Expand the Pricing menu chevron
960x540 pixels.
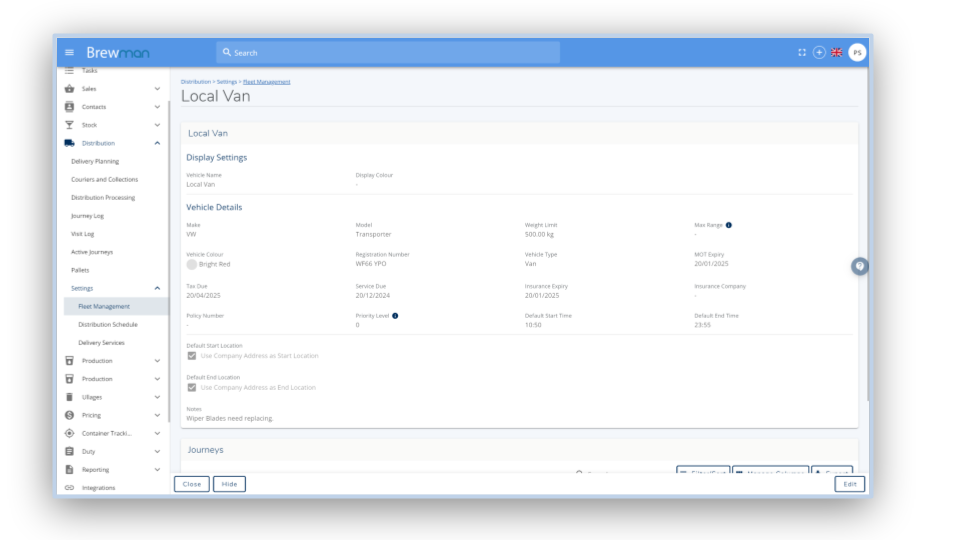coord(157,415)
